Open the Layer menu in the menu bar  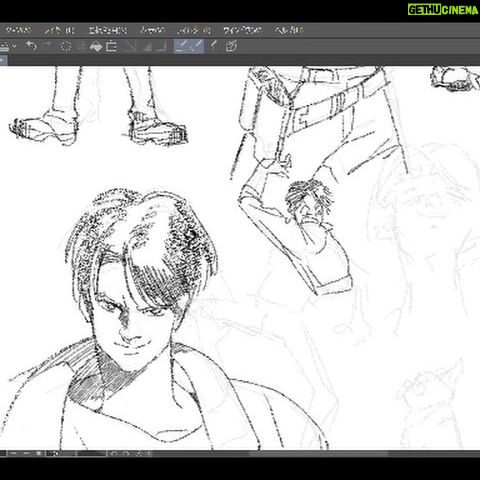(59, 30)
